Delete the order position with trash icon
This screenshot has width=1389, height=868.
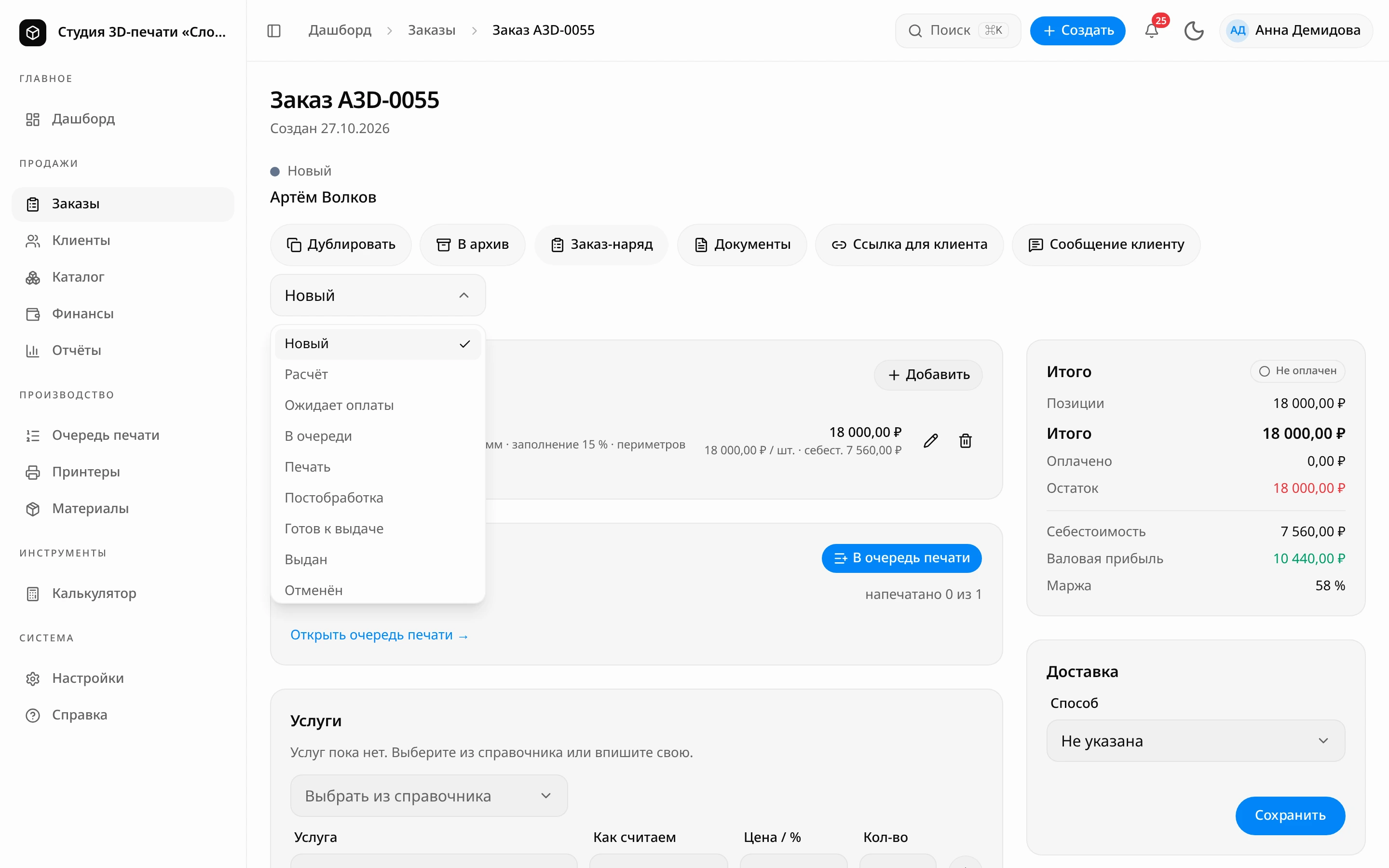click(966, 441)
